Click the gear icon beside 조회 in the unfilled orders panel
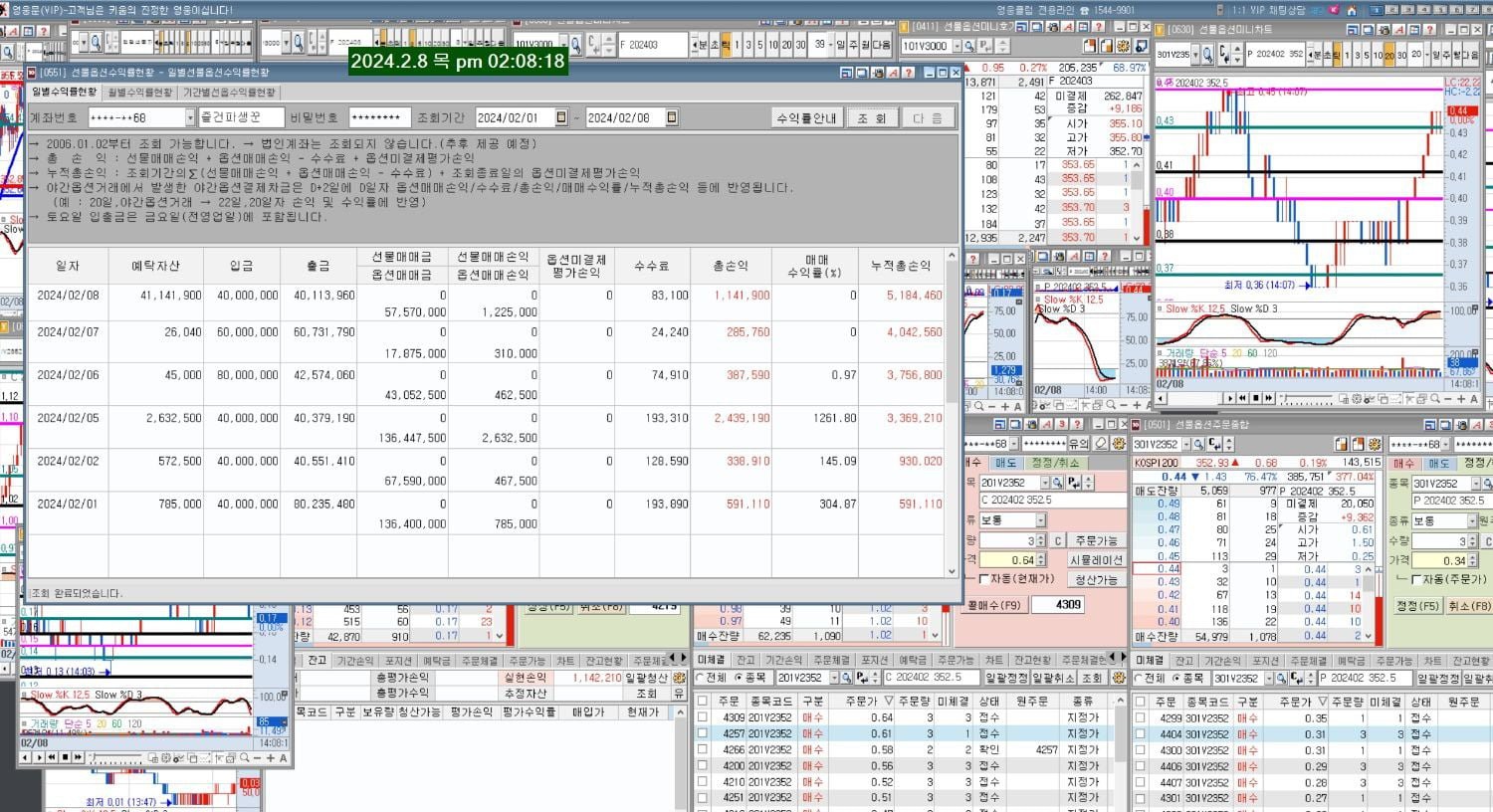 tap(1119, 678)
